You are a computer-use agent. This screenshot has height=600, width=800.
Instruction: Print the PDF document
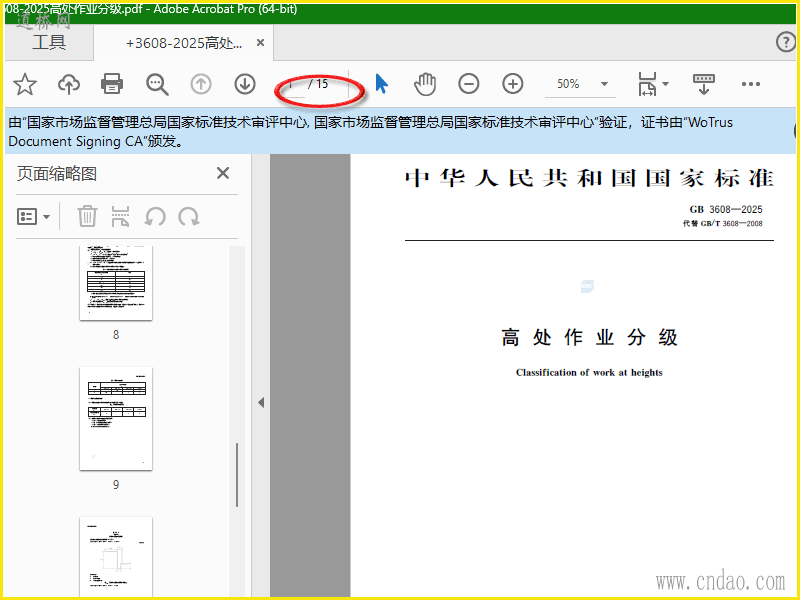(x=112, y=84)
